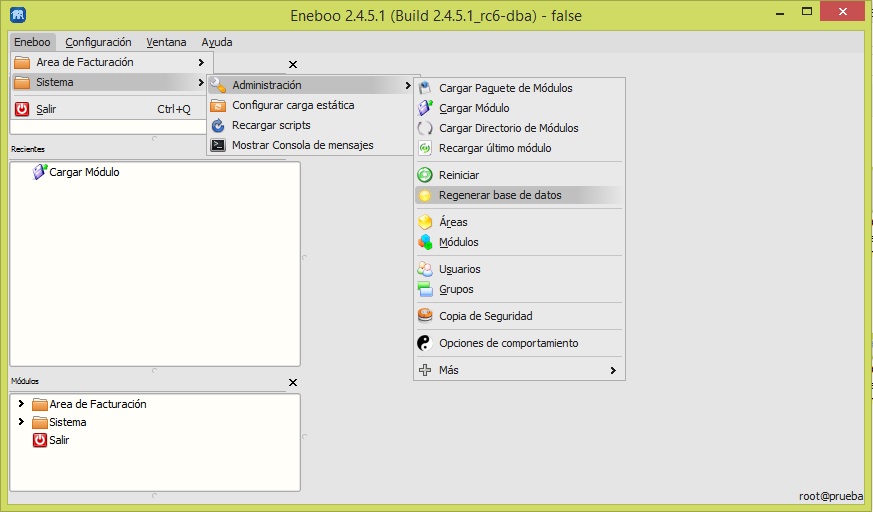Click the plus icon beside Más
This screenshot has height=512, width=873.
425,370
